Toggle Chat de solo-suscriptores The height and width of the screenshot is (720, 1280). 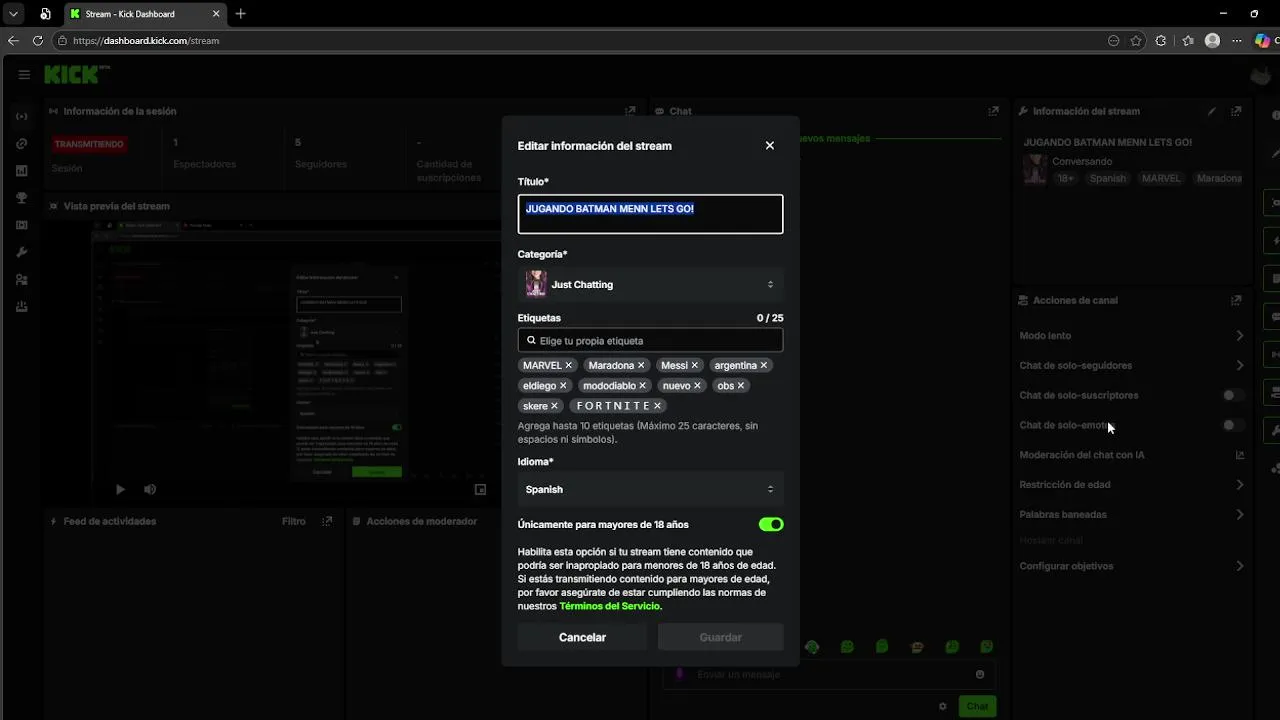click(x=1234, y=395)
